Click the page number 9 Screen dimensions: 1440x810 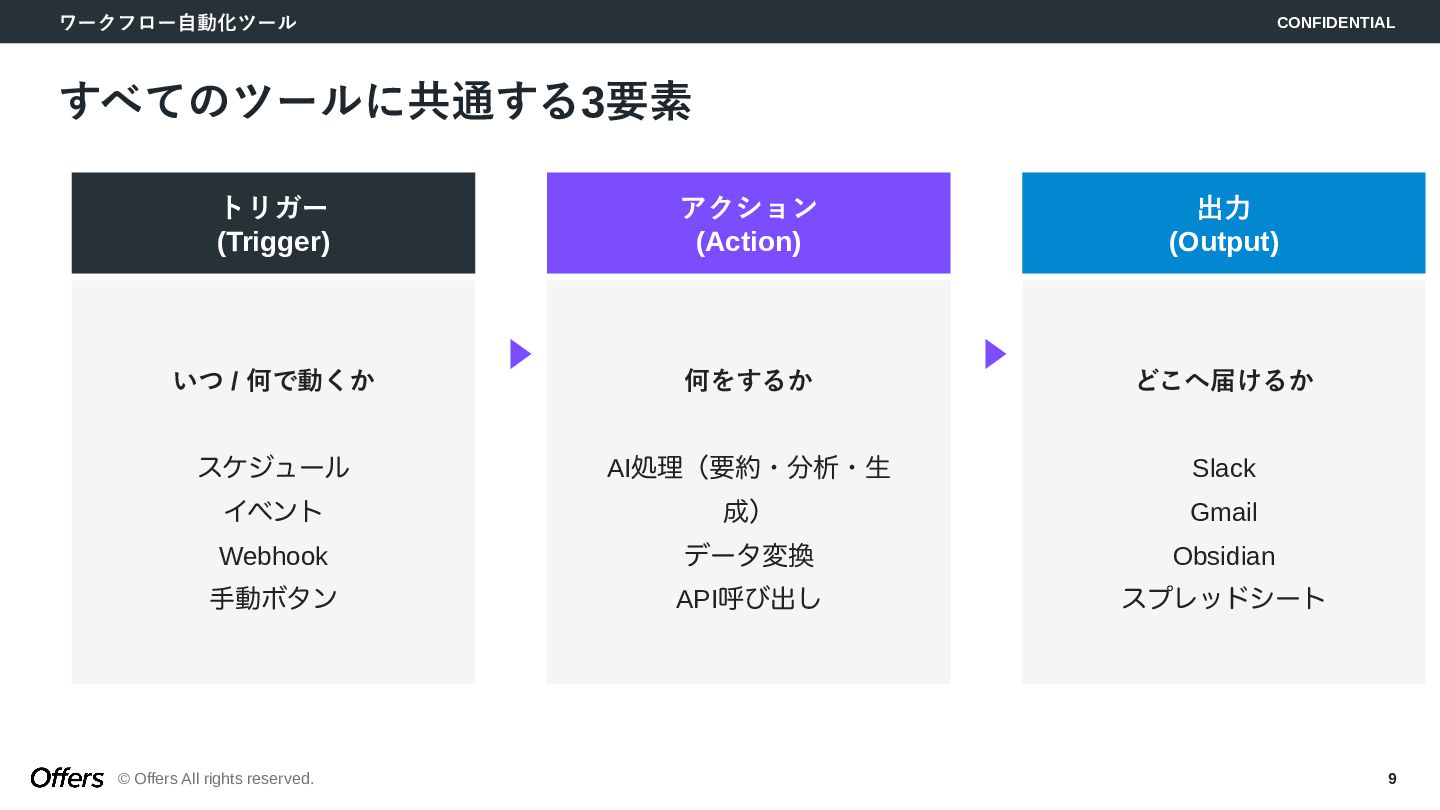click(1392, 778)
